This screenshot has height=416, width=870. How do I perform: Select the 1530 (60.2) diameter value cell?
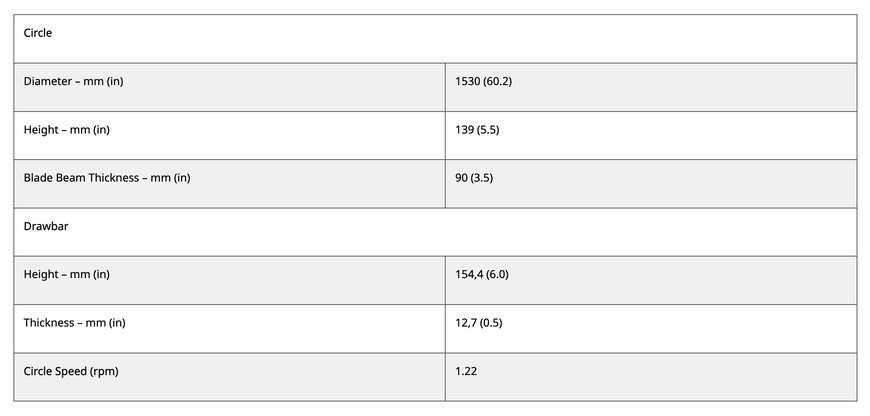pos(650,87)
